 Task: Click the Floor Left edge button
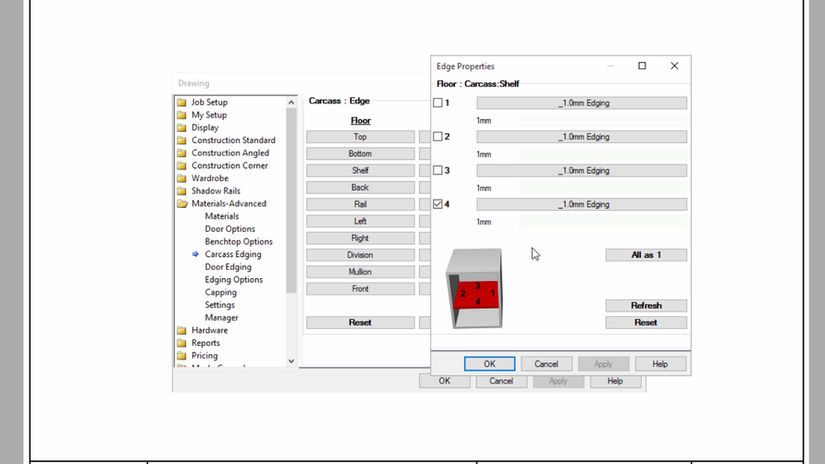pos(360,221)
